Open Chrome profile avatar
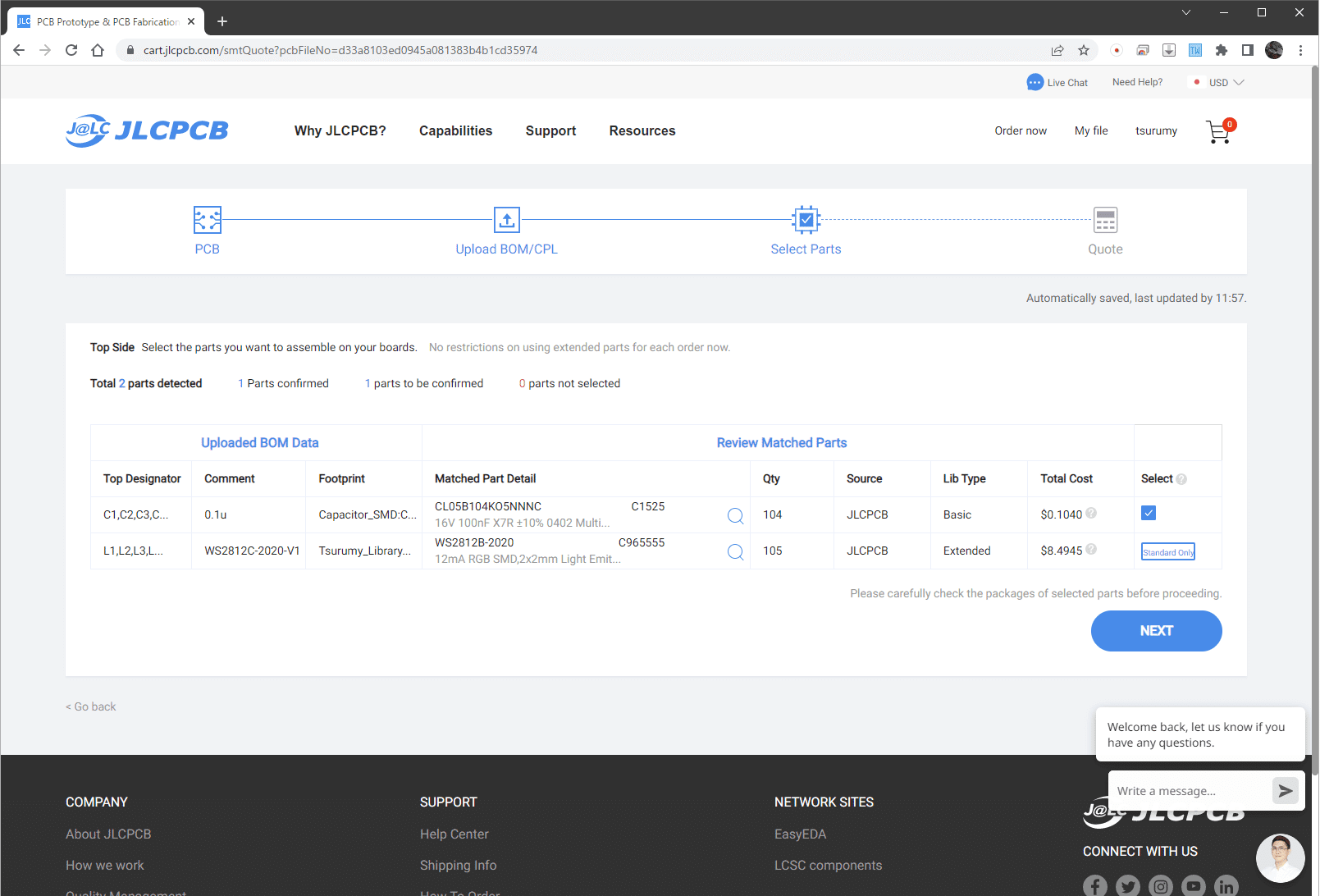 point(1274,50)
